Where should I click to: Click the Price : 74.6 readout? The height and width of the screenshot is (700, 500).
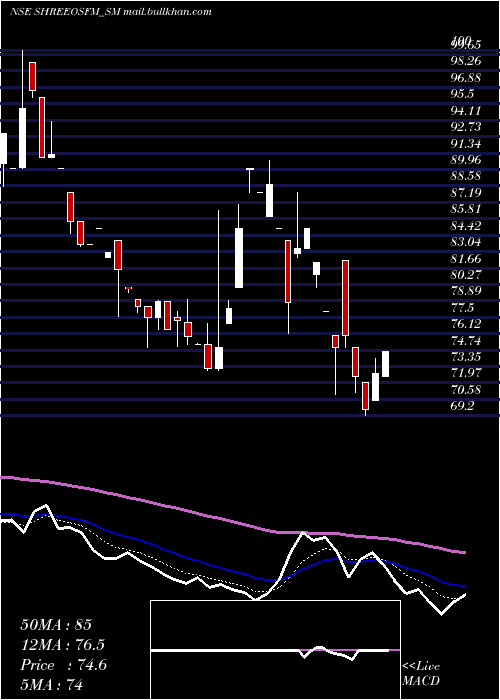pos(63,665)
